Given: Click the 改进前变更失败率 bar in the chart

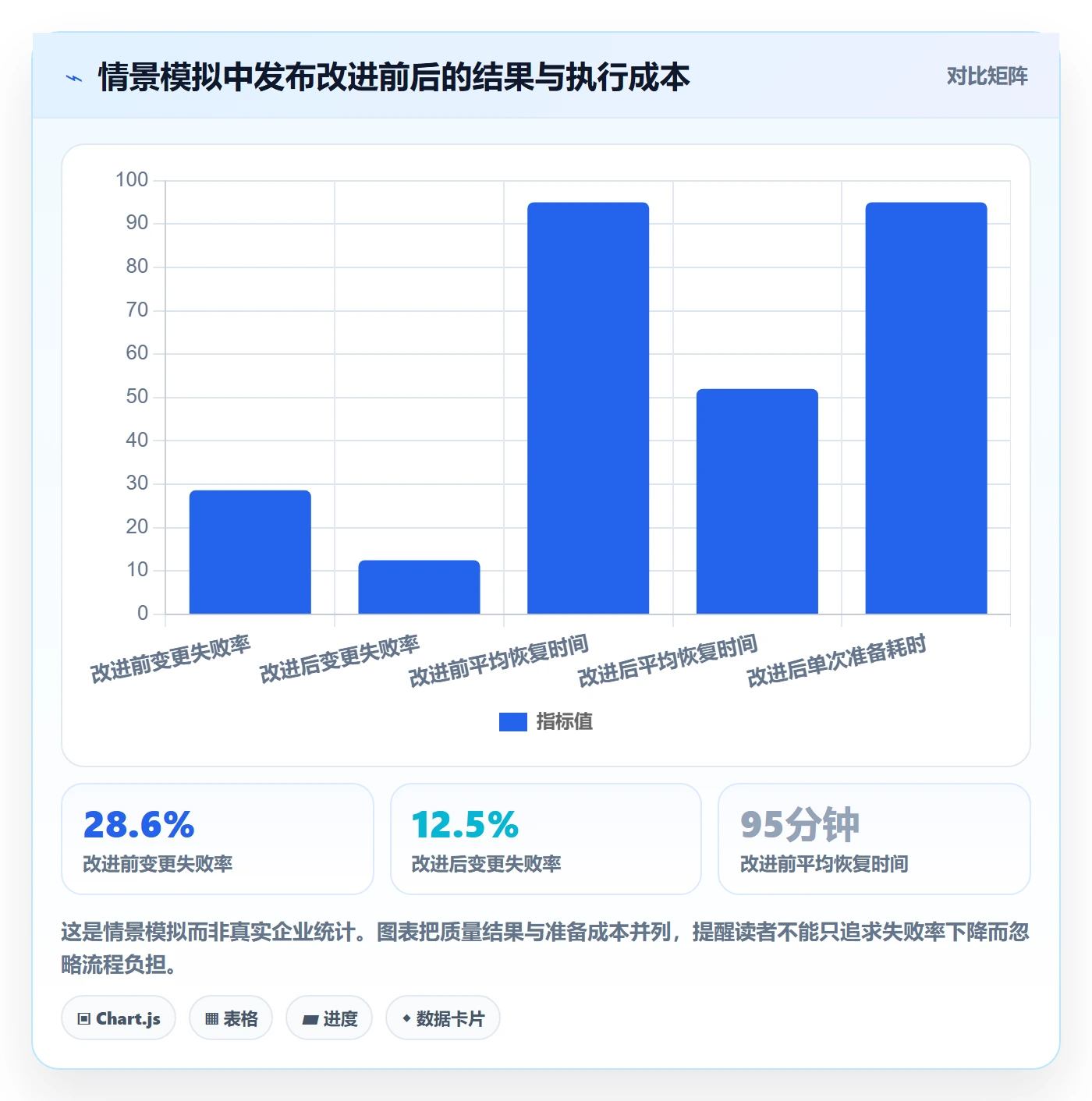Looking at the screenshot, I should 250,552.
